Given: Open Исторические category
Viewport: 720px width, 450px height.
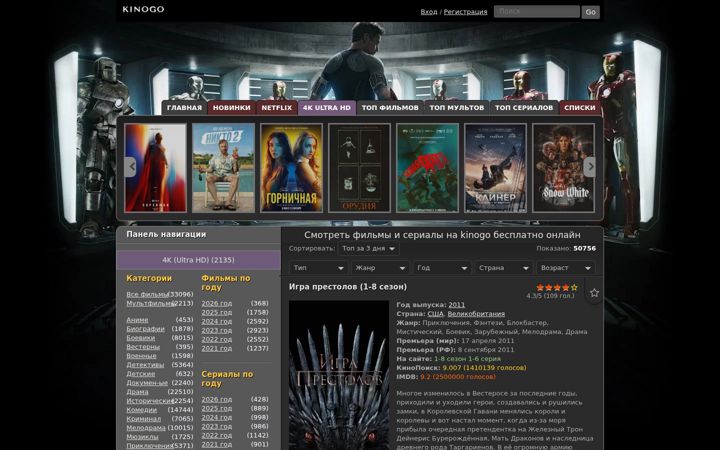Looking at the screenshot, I should [150, 401].
